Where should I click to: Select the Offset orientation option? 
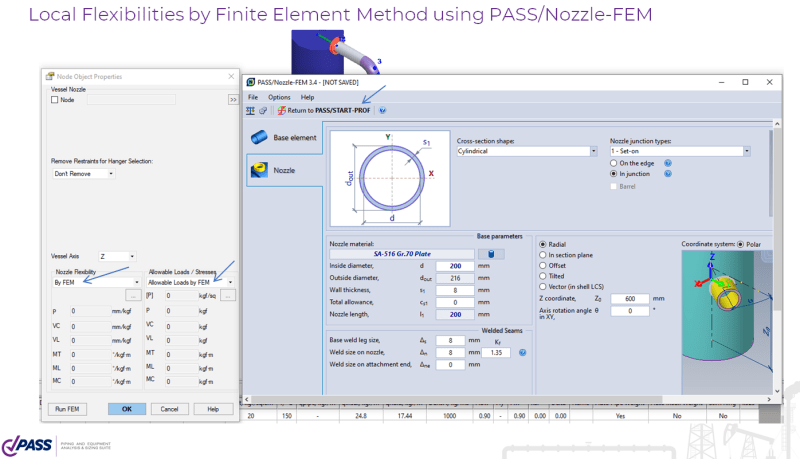pyautogui.click(x=543, y=266)
